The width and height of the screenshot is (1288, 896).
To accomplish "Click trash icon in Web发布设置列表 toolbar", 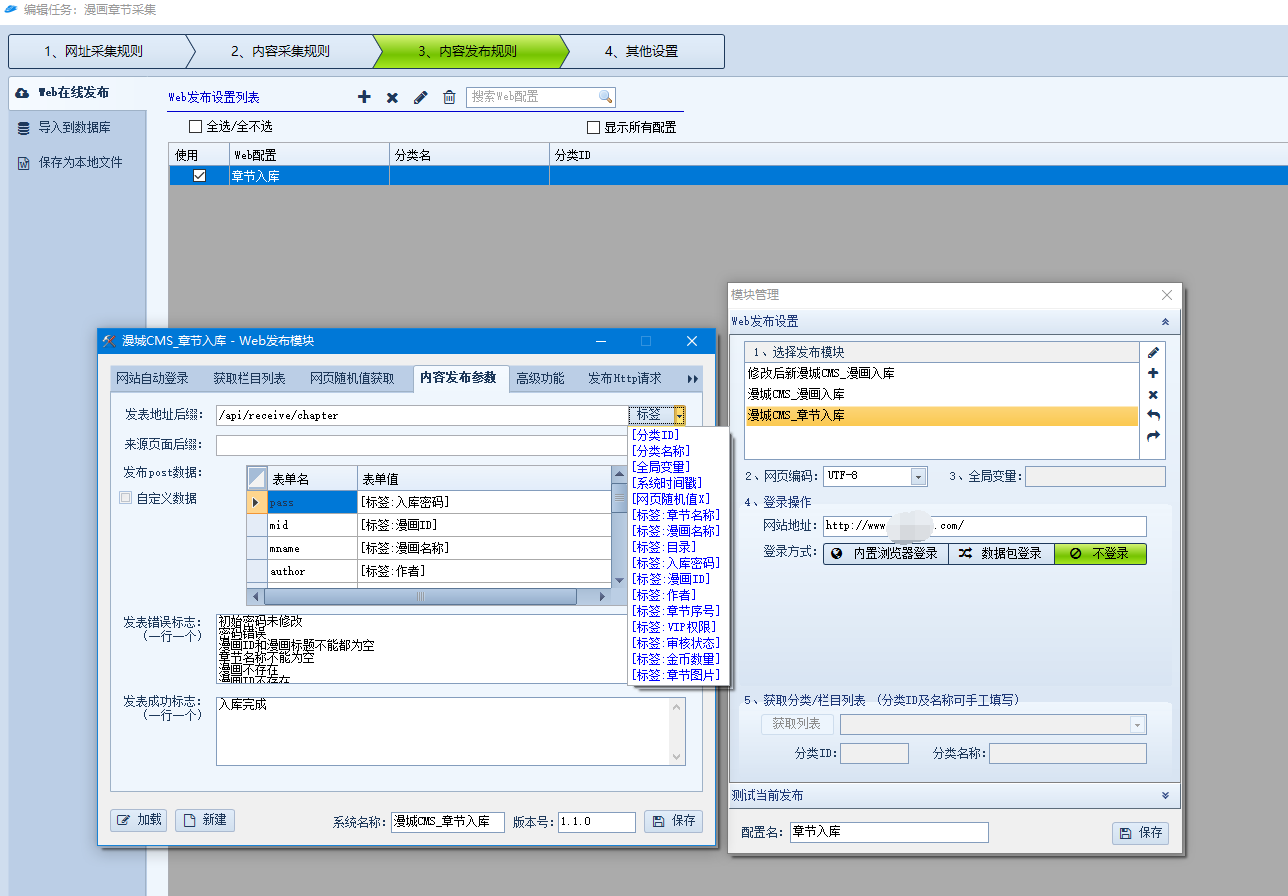I will tap(449, 97).
